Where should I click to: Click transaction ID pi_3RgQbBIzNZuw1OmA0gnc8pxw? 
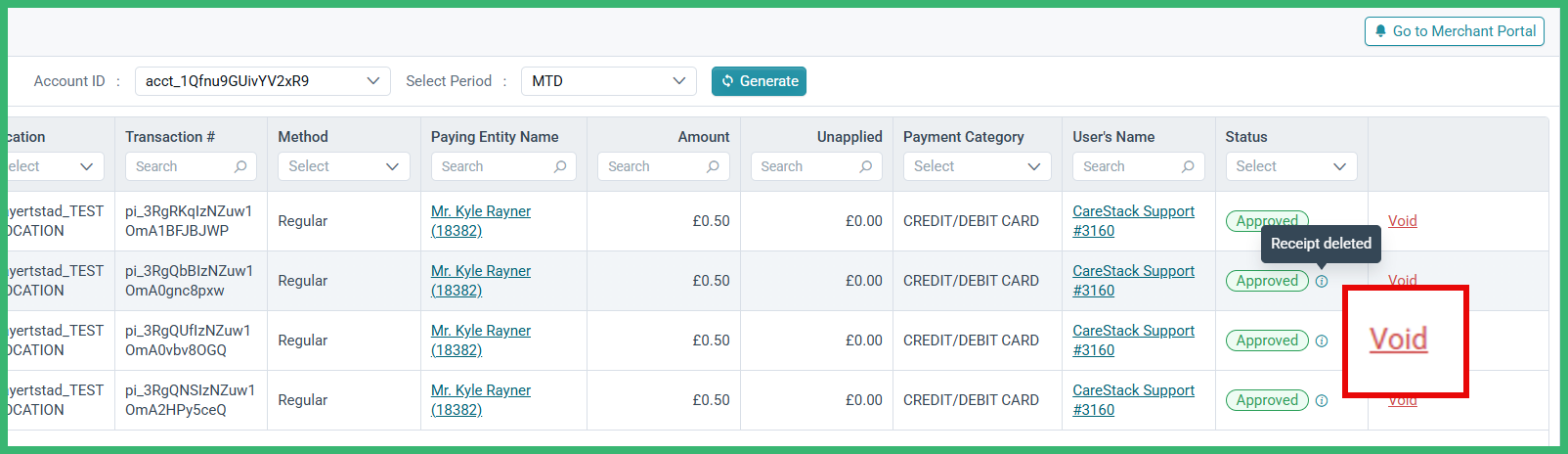point(189,281)
